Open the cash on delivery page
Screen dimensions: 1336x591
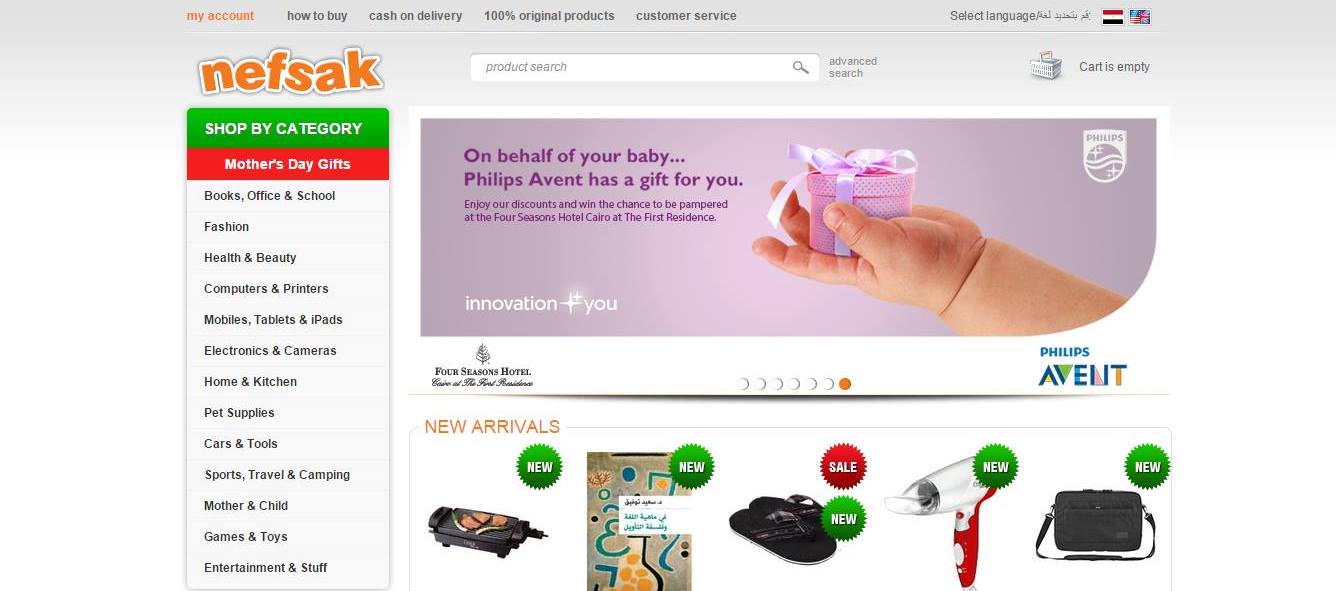tap(415, 16)
